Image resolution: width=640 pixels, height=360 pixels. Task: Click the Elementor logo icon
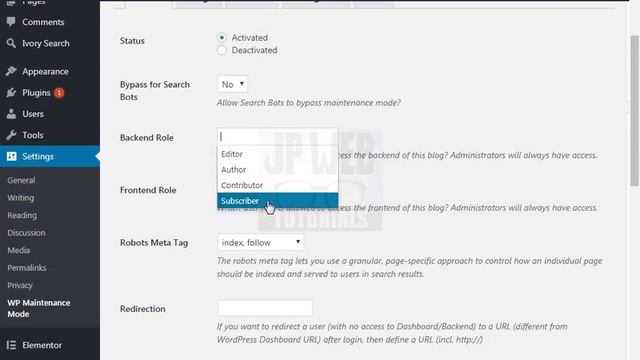point(11,345)
